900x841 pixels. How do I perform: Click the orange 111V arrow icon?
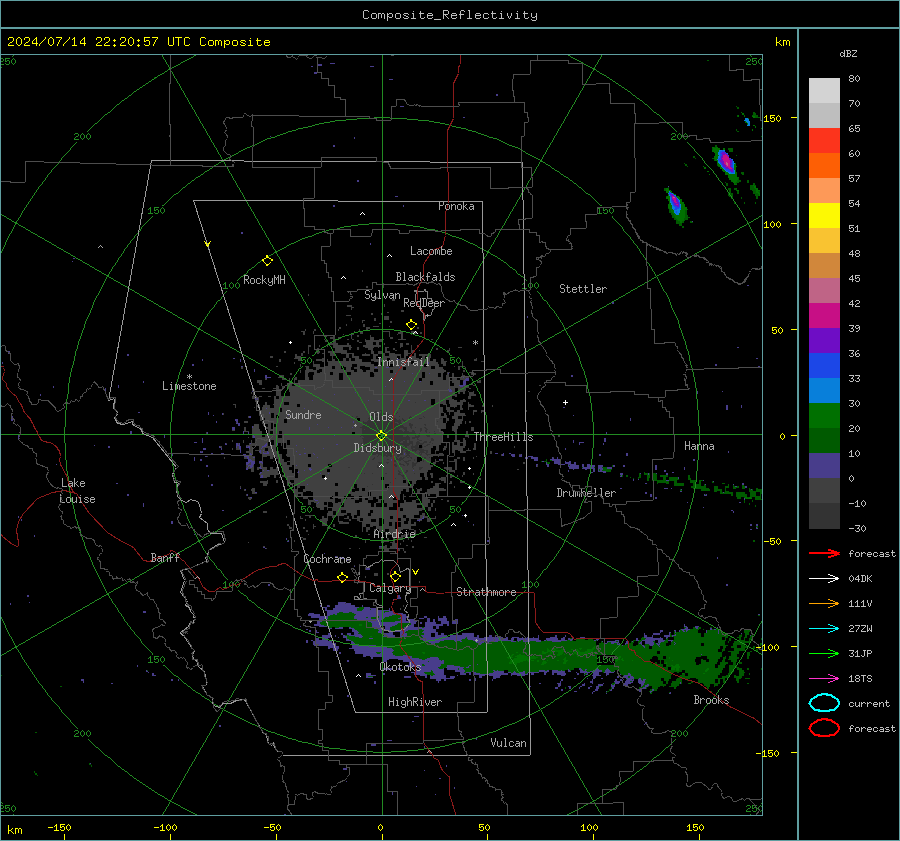(x=824, y=603)
